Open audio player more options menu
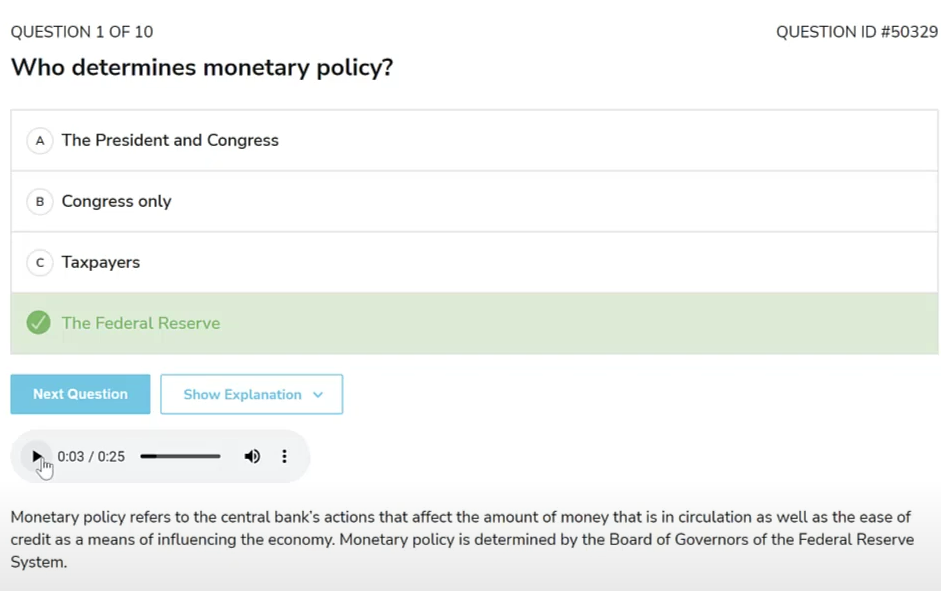Screen dimensions: 941x591 [x=284, y=457]
